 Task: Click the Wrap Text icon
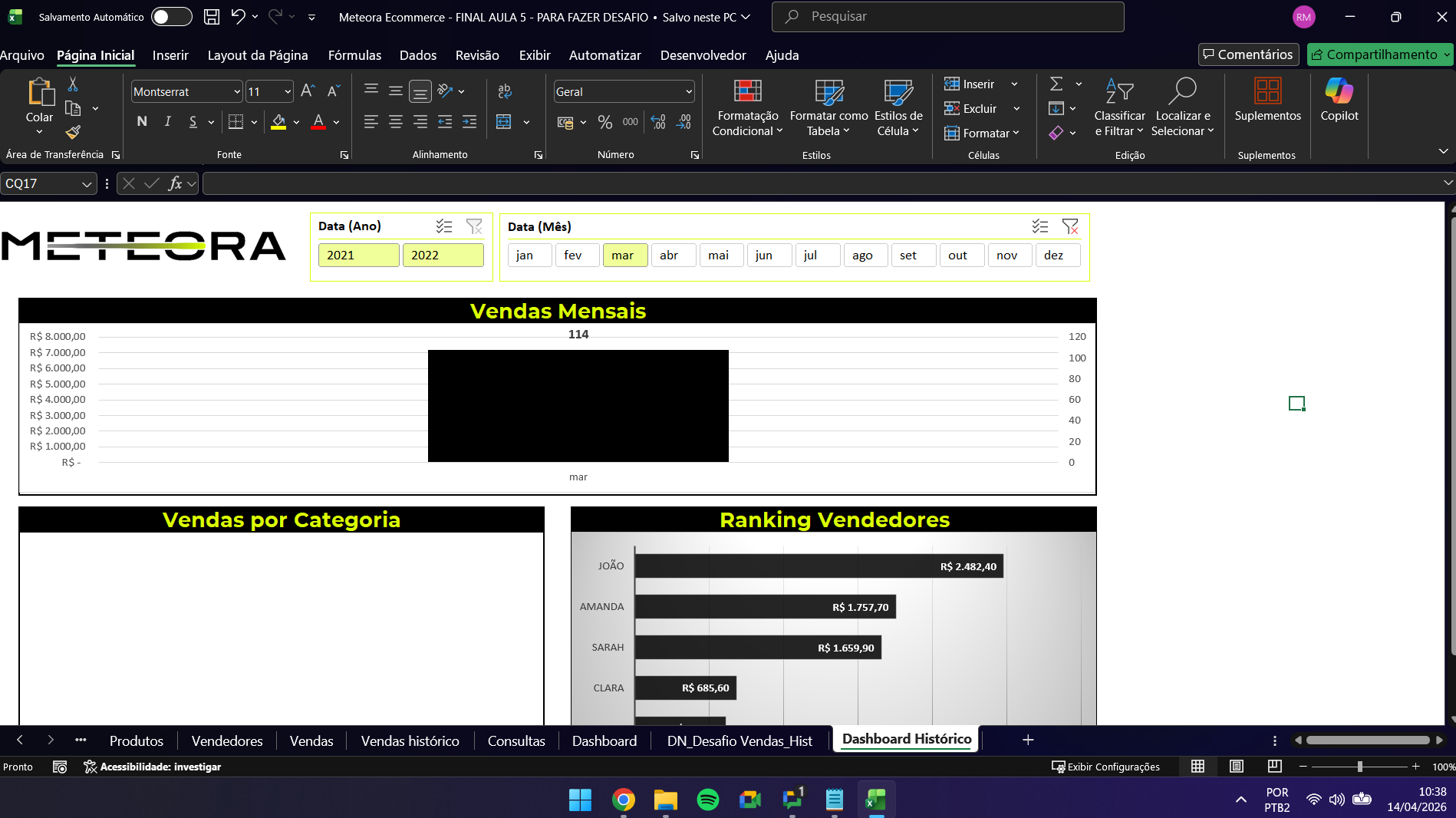[505, 91]
